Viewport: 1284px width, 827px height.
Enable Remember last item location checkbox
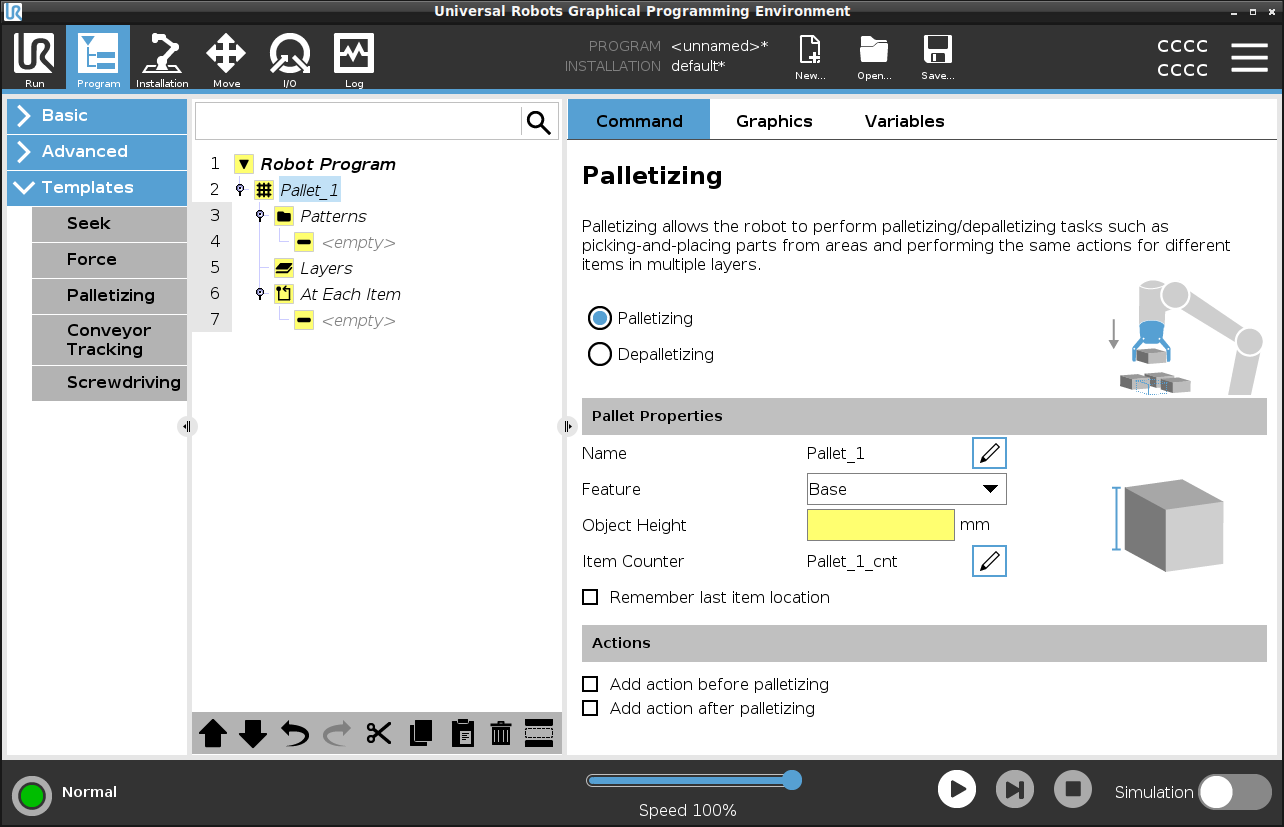pyautogui.click(x=590, y=597)
